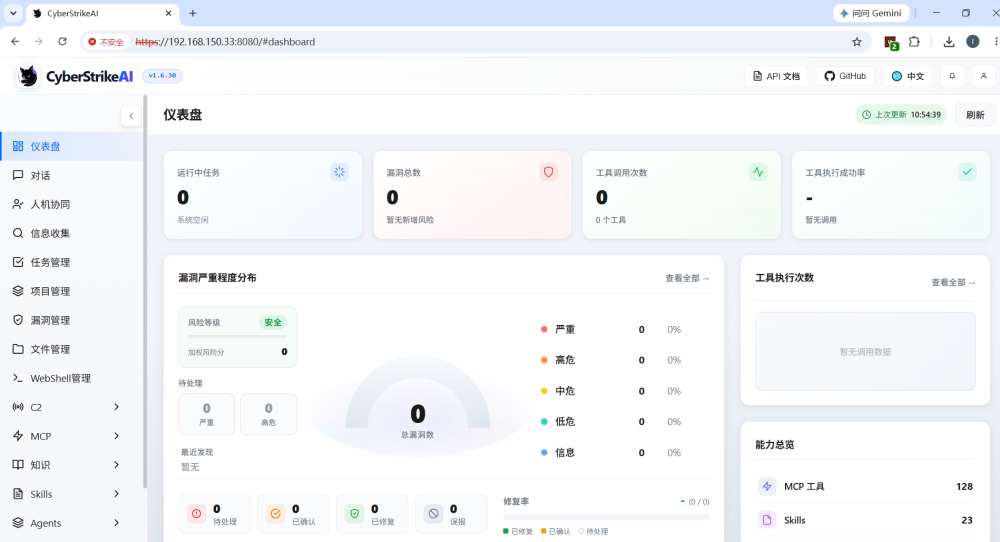Expand the MCP menu chevron

(116, 436)
